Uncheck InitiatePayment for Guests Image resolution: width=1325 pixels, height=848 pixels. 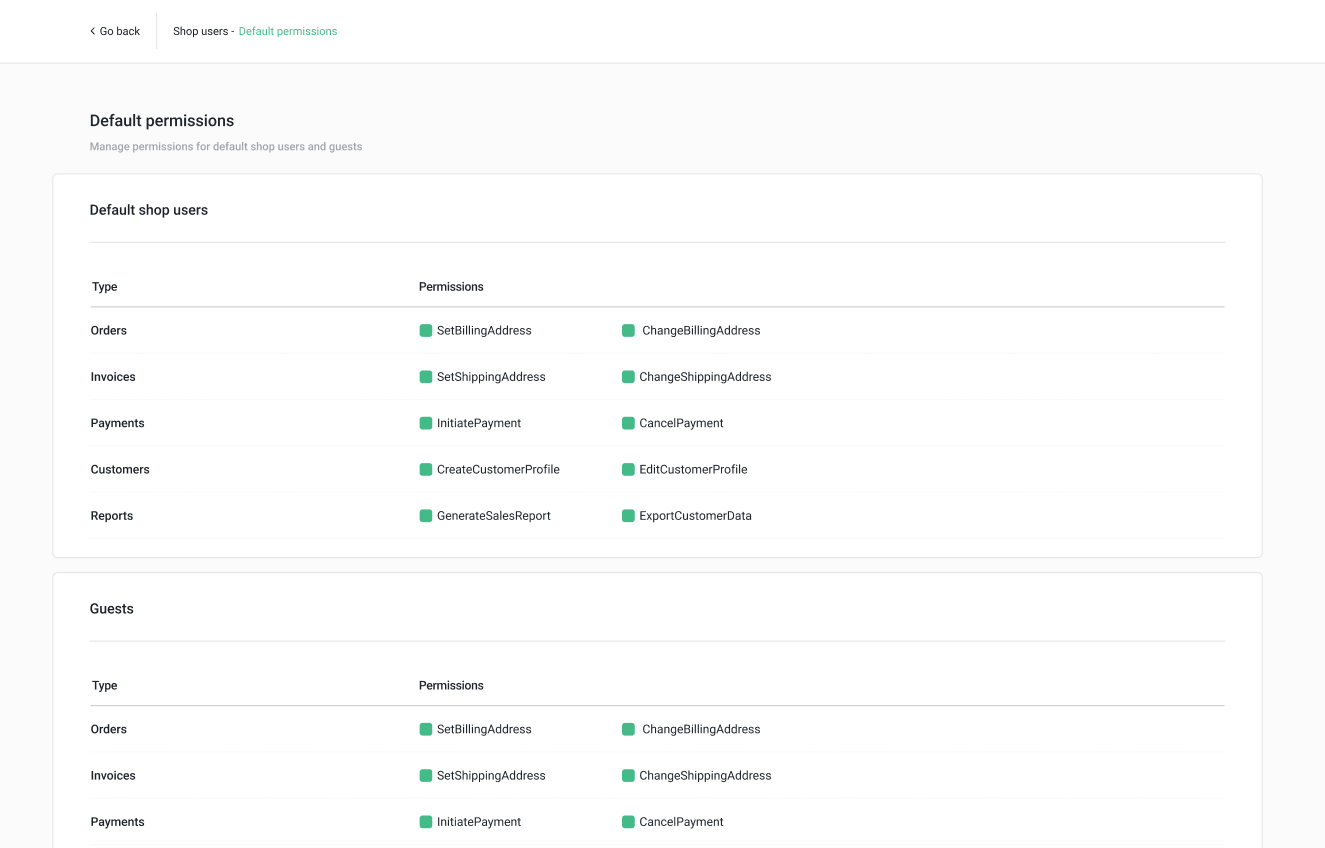[x=426, y=822]
